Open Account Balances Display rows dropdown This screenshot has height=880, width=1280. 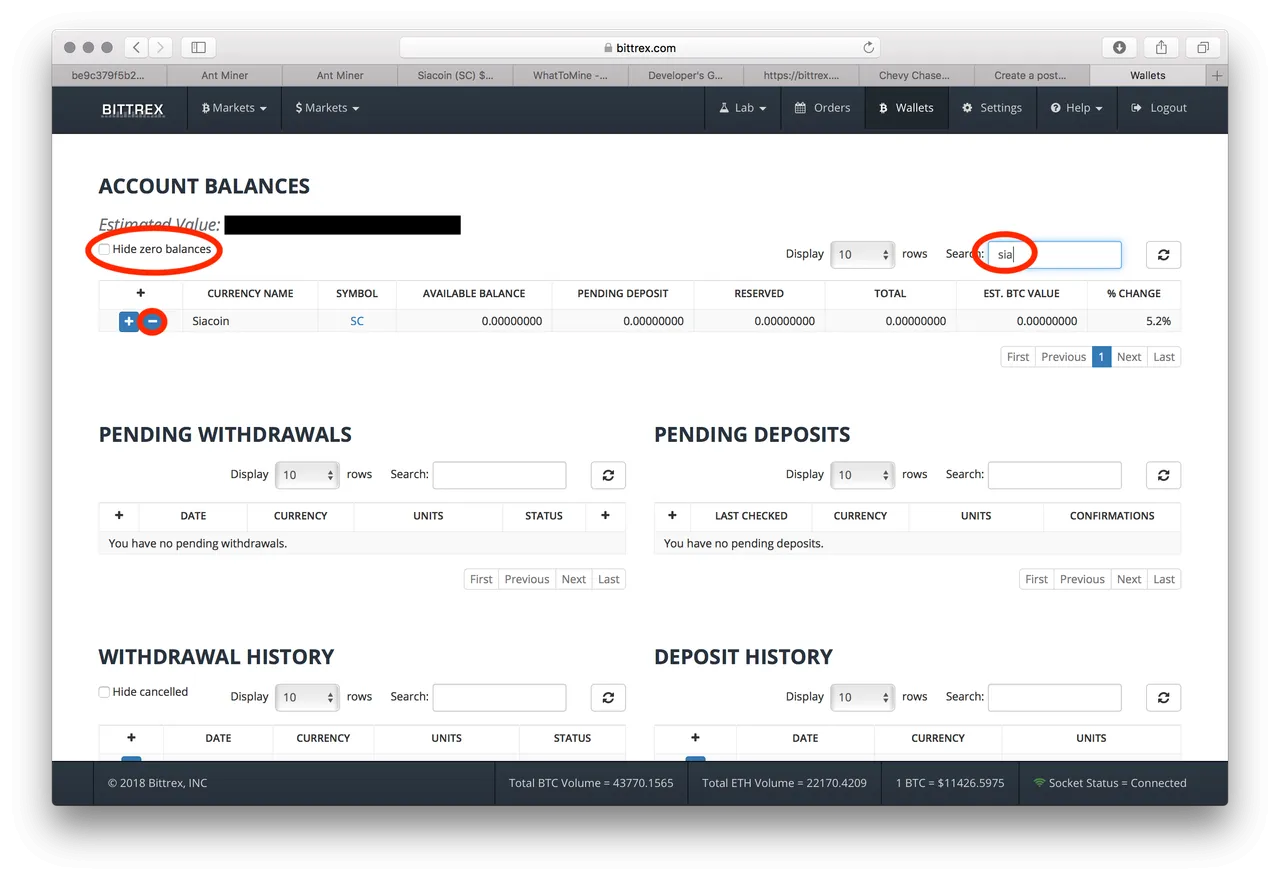coord(862,255)
